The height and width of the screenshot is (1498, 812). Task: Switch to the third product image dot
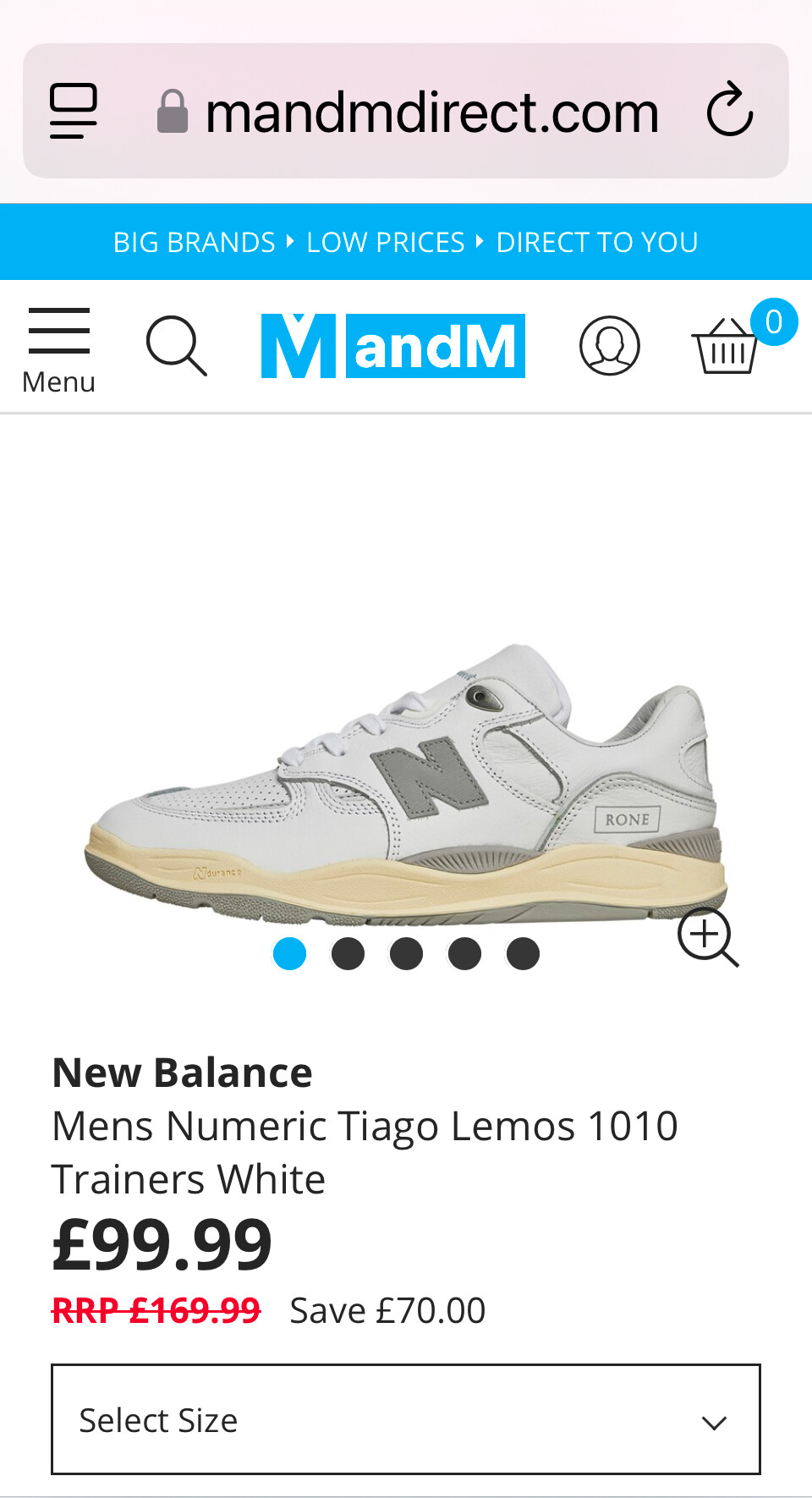406,953
